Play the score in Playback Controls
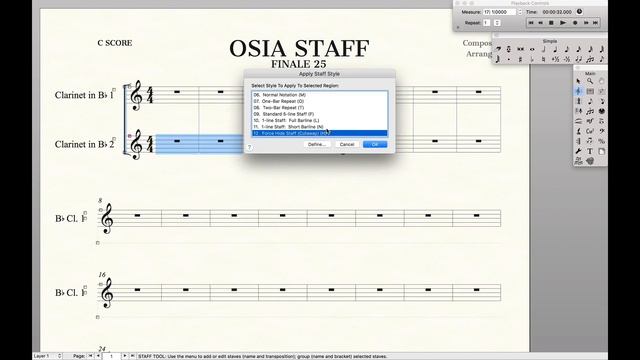Image resolution: width=640 pixels, height=360 pixels. (x=562, y=23)
